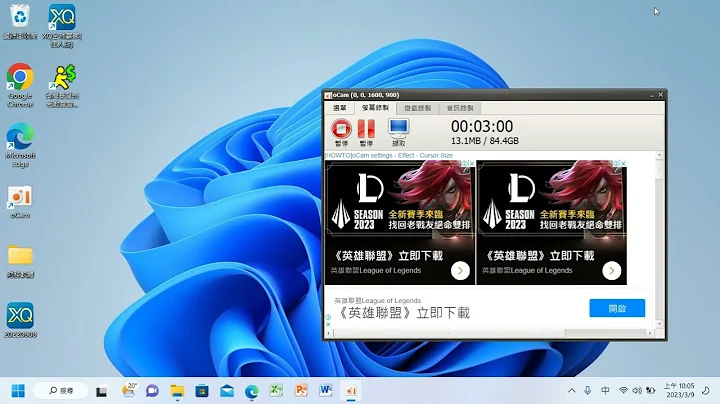
Task: Open Task View from the taskbar
Action: pos(101,391)
